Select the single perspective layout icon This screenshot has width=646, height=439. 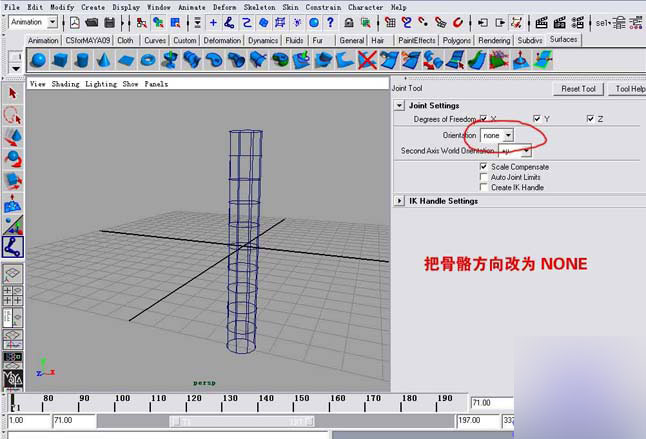(x=13, y=273)
